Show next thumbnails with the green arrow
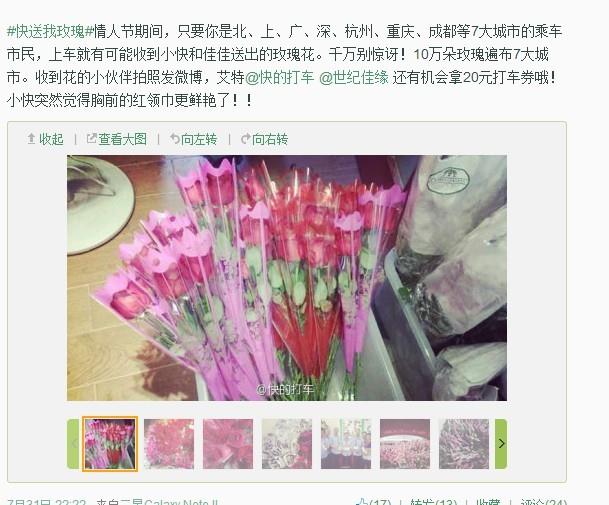 (x=501, y=444)
